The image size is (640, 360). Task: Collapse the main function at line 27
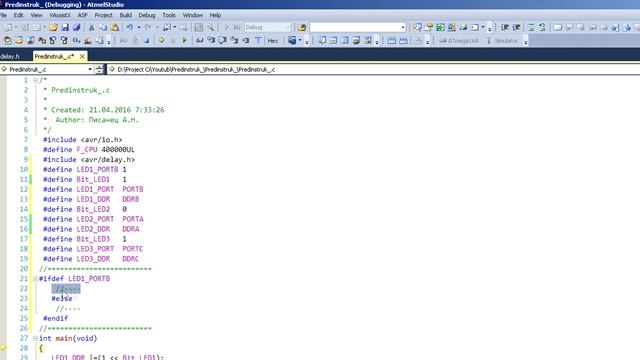tap(36, 338)
